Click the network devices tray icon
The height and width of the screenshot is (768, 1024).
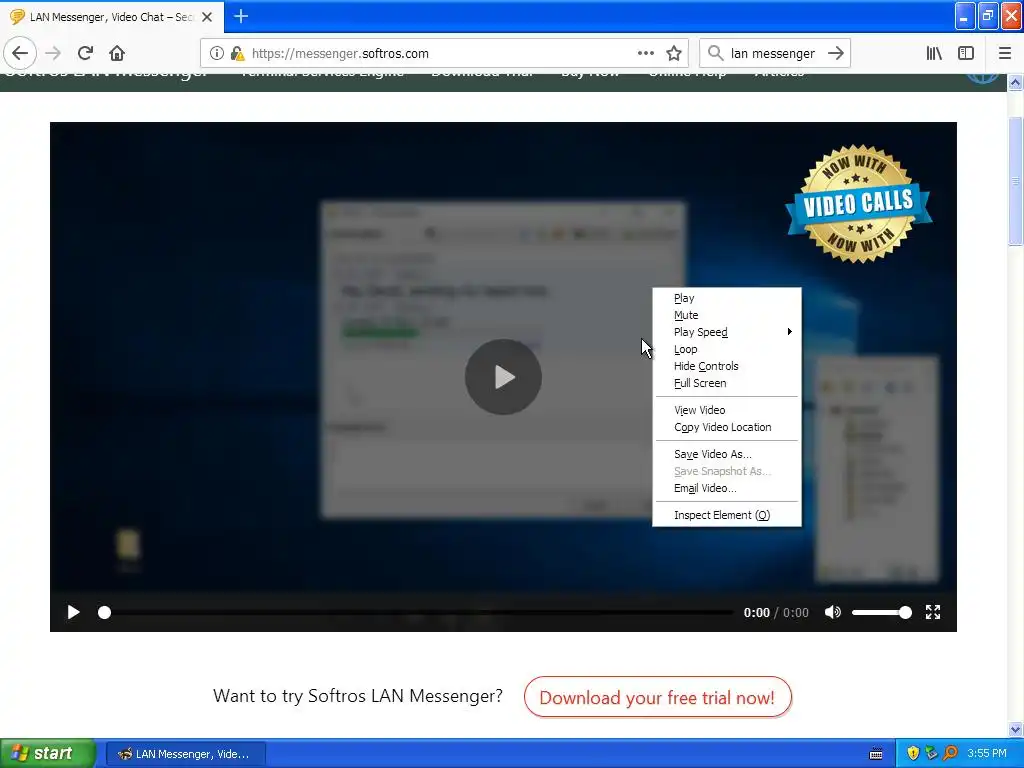click(931, 753)
